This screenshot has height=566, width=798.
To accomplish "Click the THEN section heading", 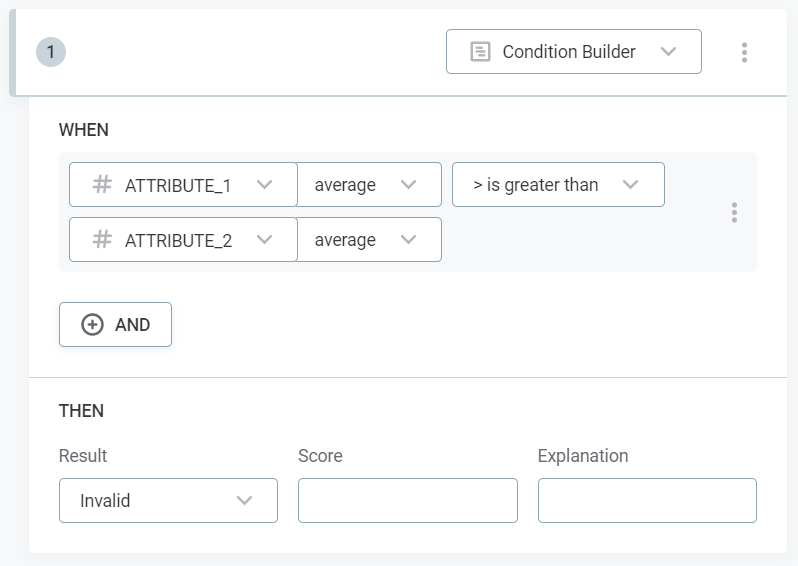I will pyautogui.click(x=81, y=411).
